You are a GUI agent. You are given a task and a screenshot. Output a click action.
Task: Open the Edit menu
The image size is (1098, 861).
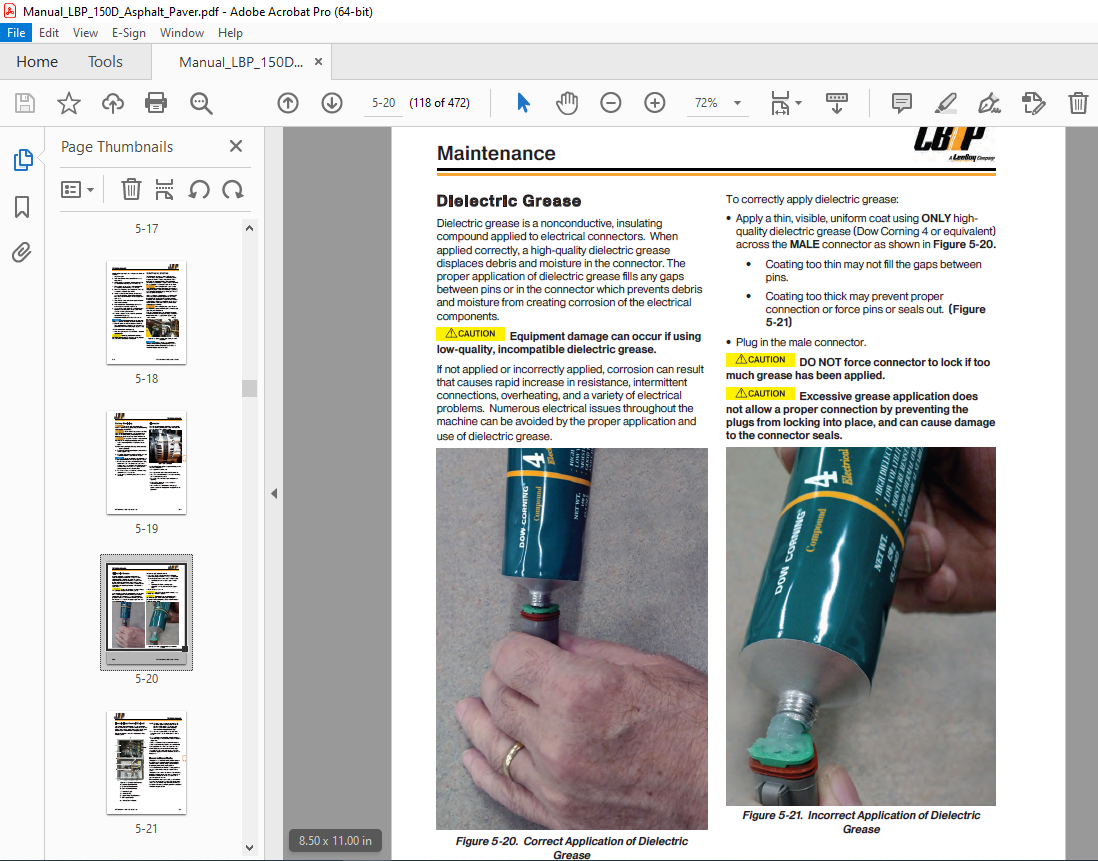click(49, 33)
